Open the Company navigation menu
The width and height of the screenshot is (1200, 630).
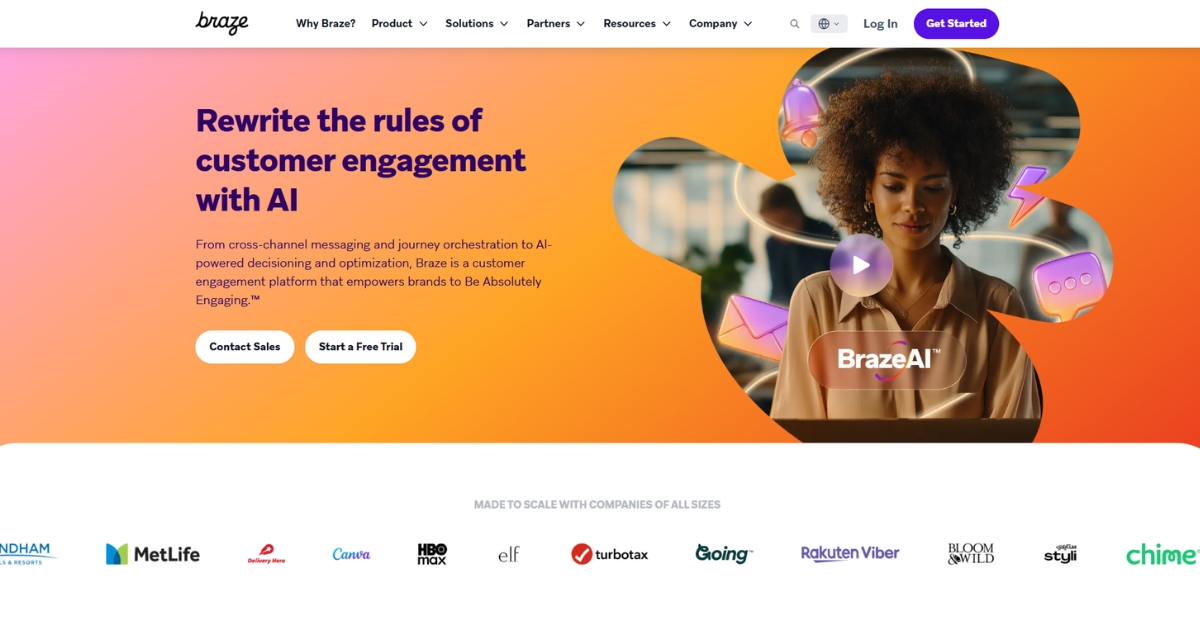(x=721, y=24)
